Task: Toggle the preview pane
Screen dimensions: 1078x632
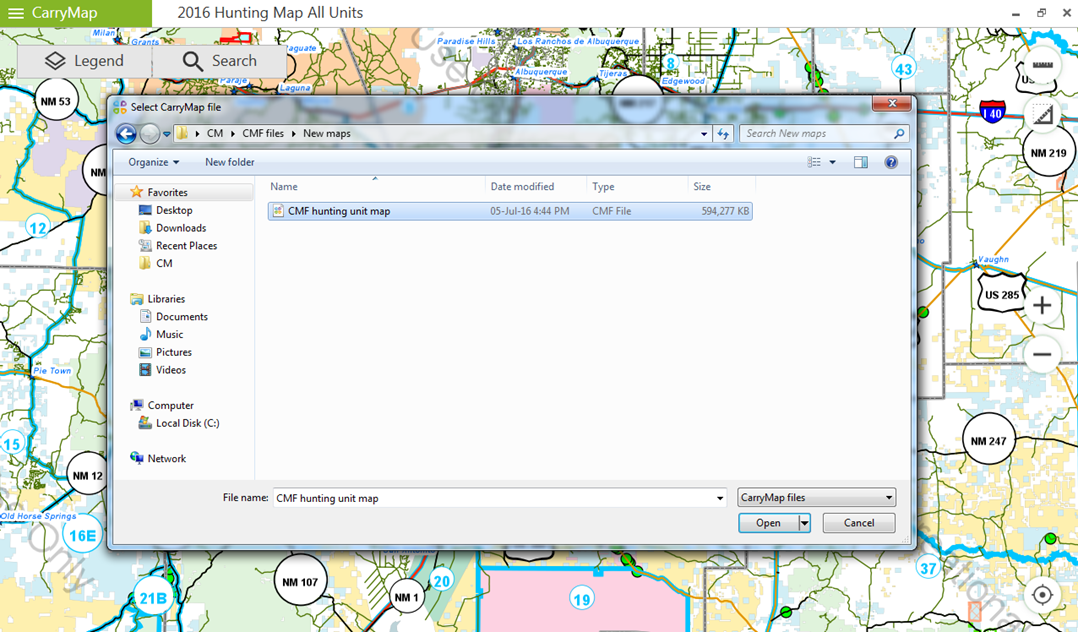Action: point(861,162)
